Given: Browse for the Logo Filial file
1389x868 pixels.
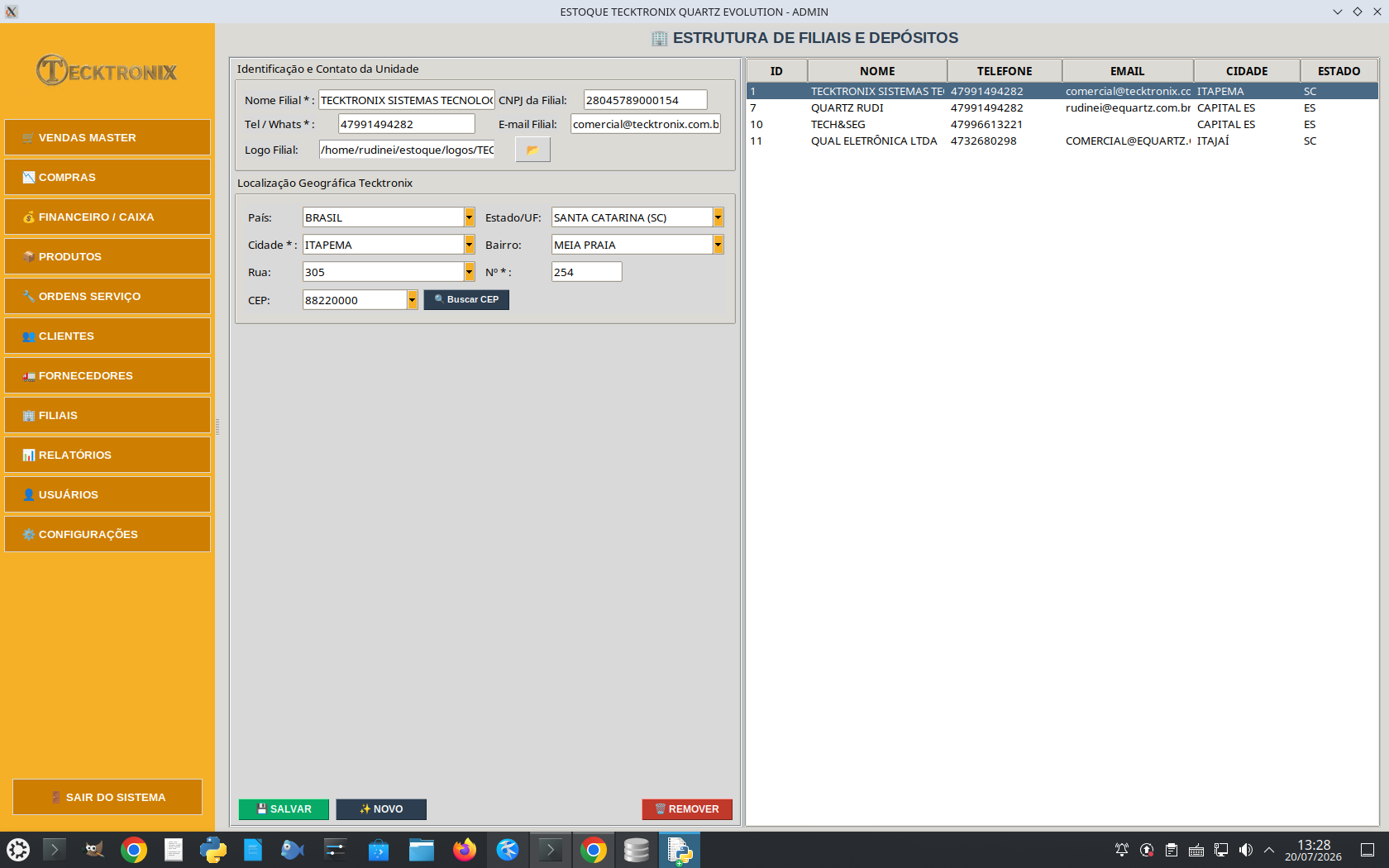Looking at the screenshot, I should click(532, 150).
